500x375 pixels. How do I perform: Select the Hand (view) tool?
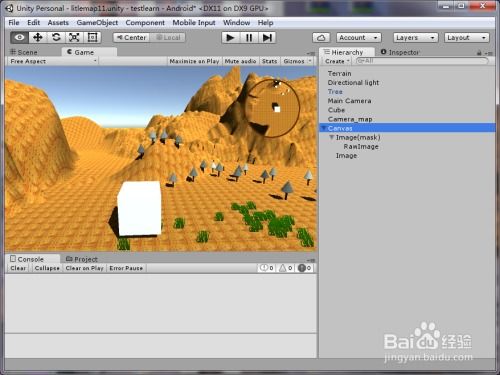19,37
